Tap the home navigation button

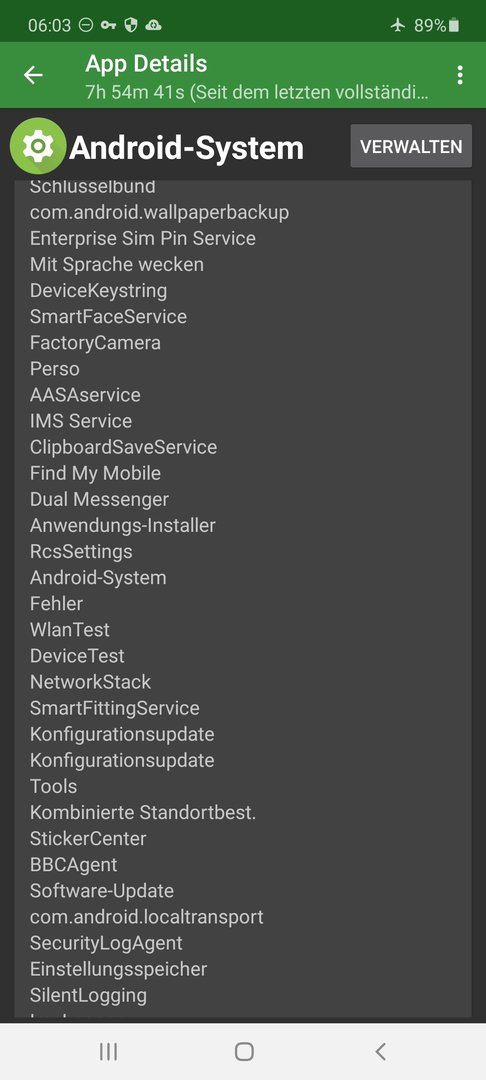pos(244,1051)
